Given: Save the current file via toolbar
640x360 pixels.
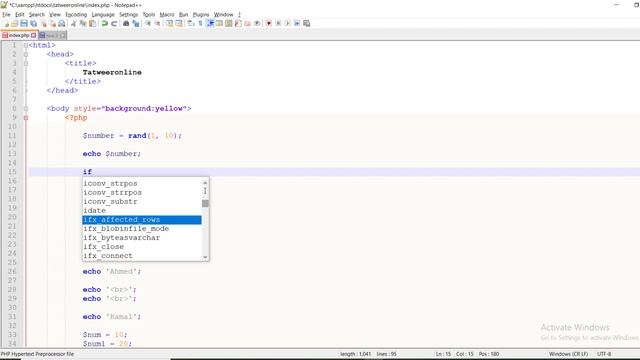Looking at the screenshot, I should 24,24.
